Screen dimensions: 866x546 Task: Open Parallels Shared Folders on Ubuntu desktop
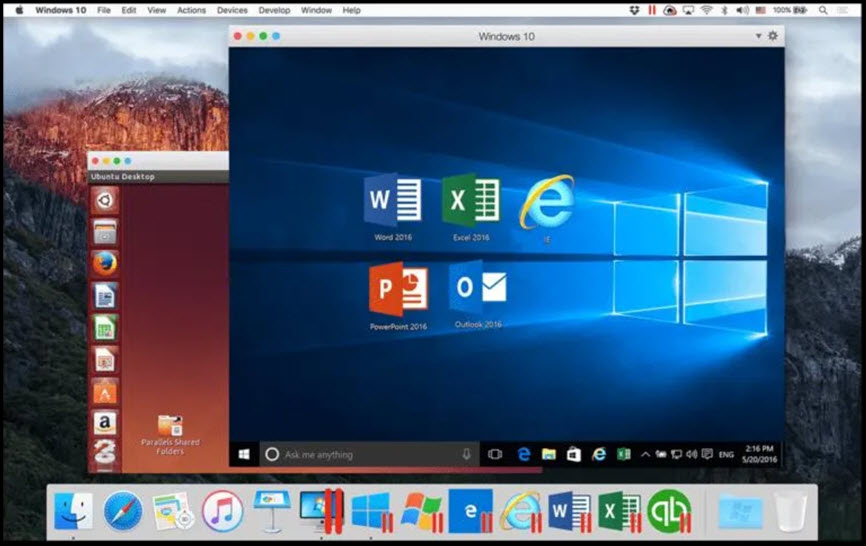coord(170,435)
